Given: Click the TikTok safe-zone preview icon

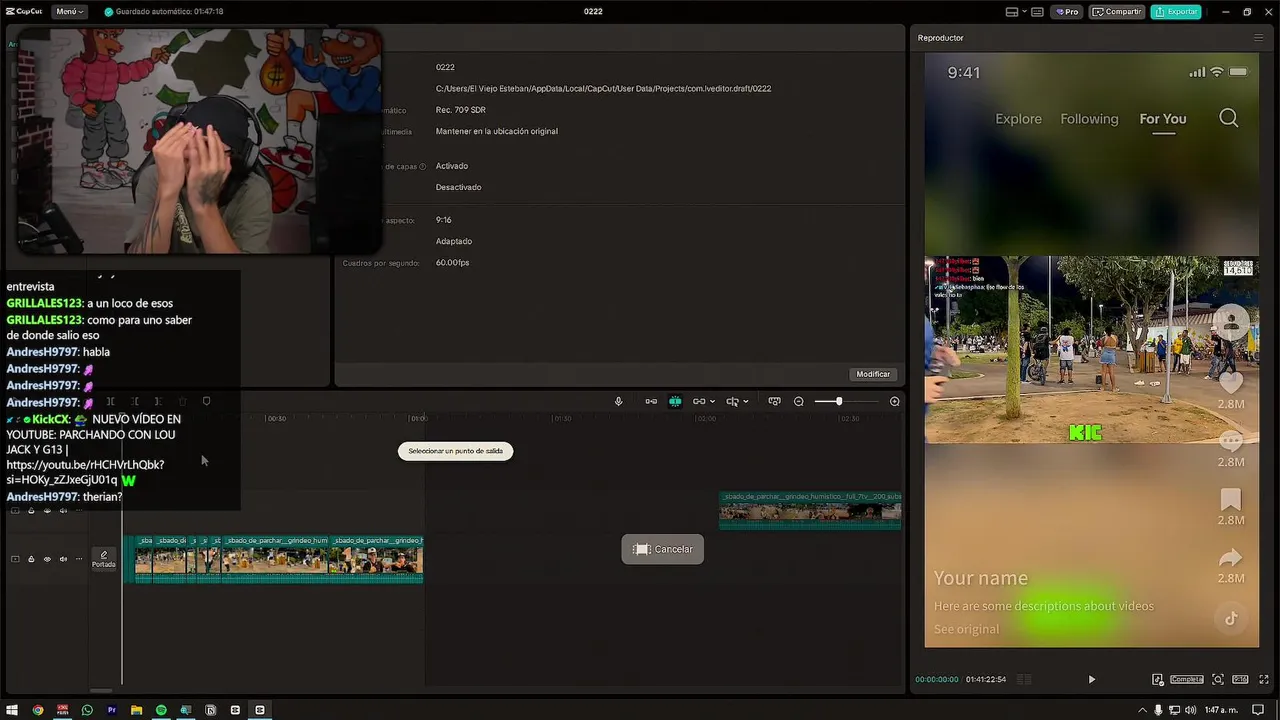Looking at the screenshot, I should pos(1158,679).
